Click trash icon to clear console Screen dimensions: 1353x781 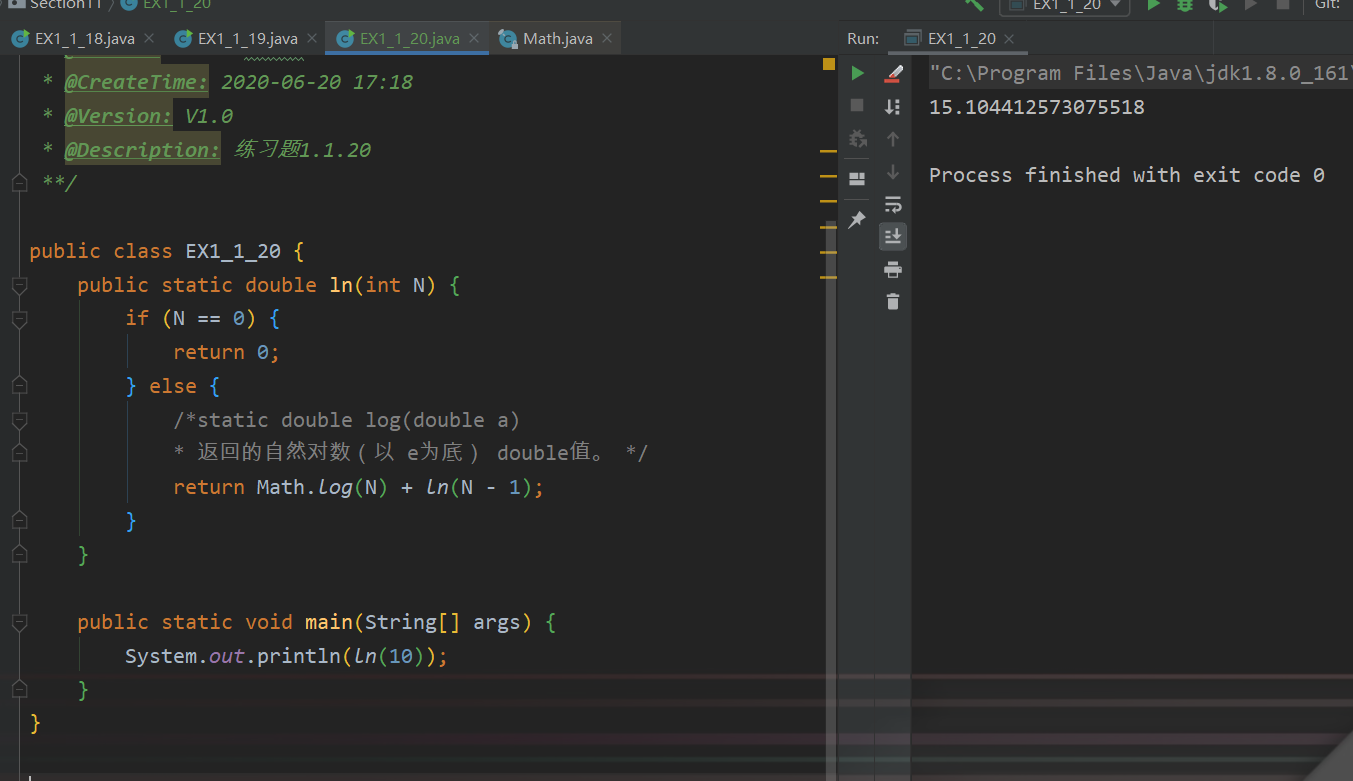point(893,301)
